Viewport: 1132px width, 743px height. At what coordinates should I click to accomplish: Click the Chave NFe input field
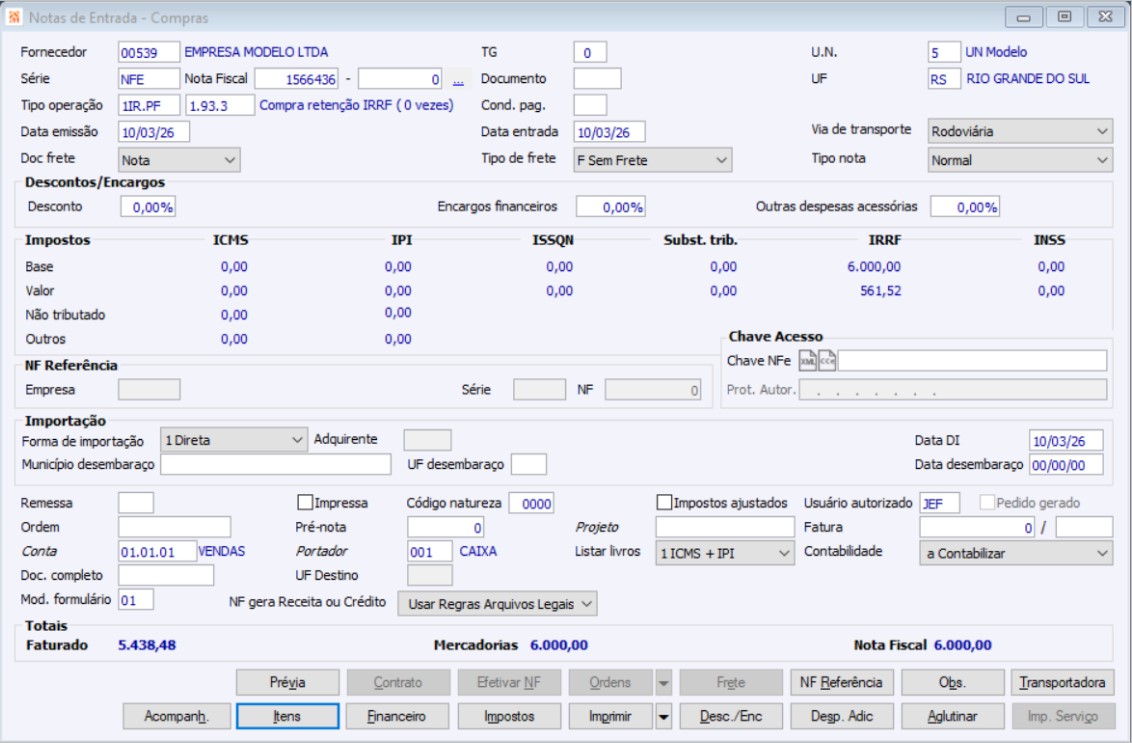(971, 361)
